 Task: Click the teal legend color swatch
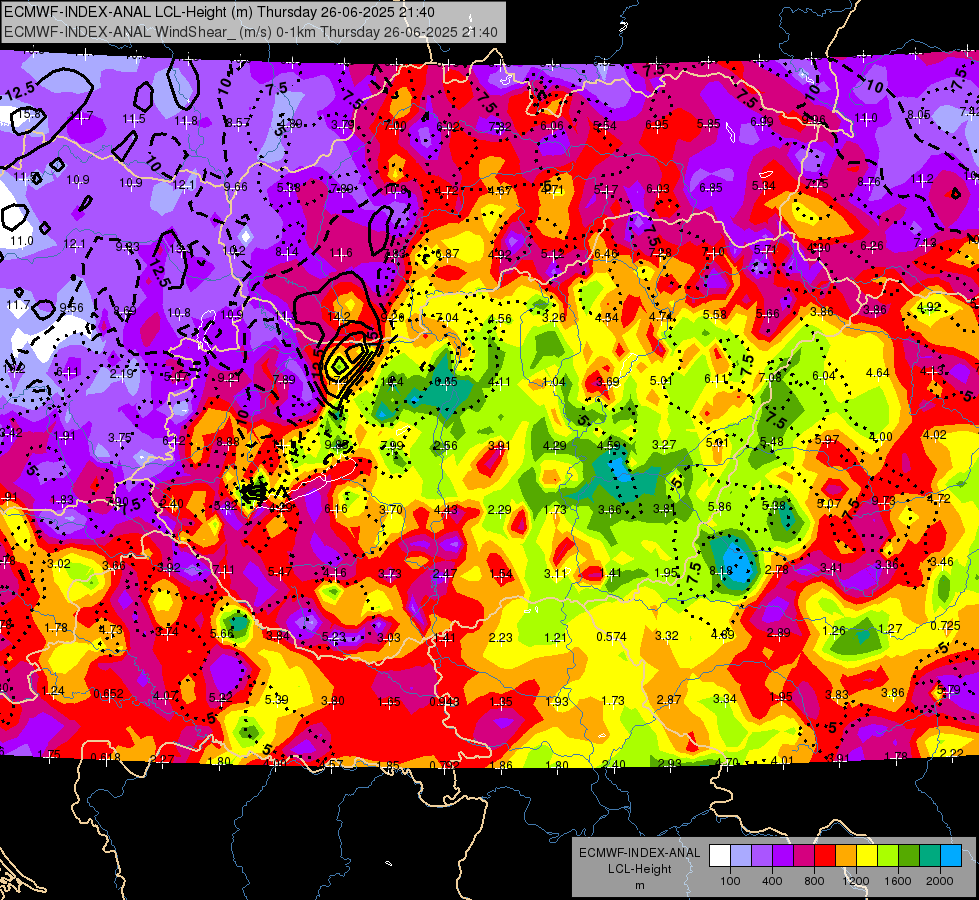[930, 856]
